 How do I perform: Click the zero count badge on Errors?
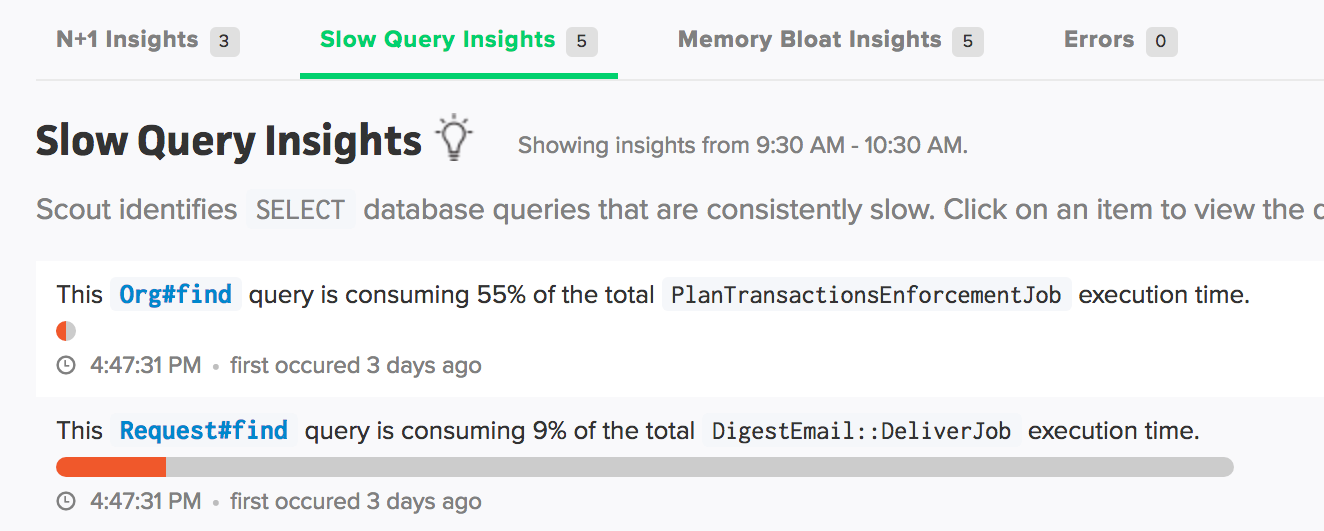click(x=1161, y=41)
